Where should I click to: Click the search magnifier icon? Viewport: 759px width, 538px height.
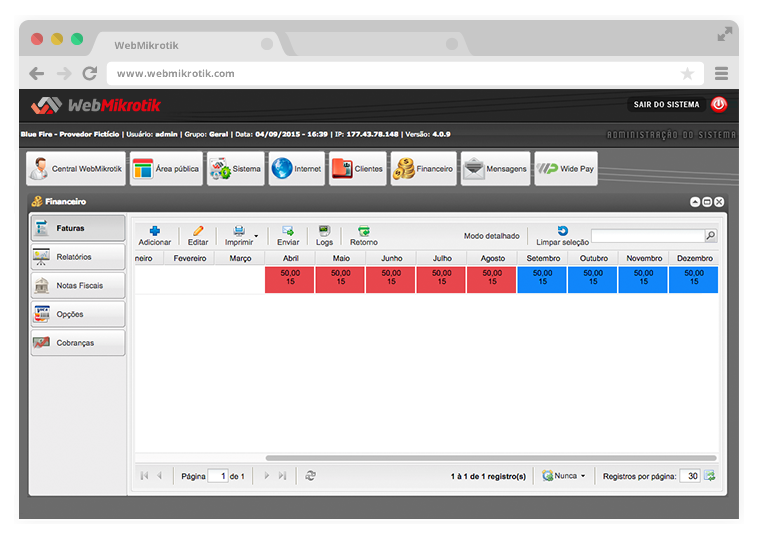(x=711, y=236)
